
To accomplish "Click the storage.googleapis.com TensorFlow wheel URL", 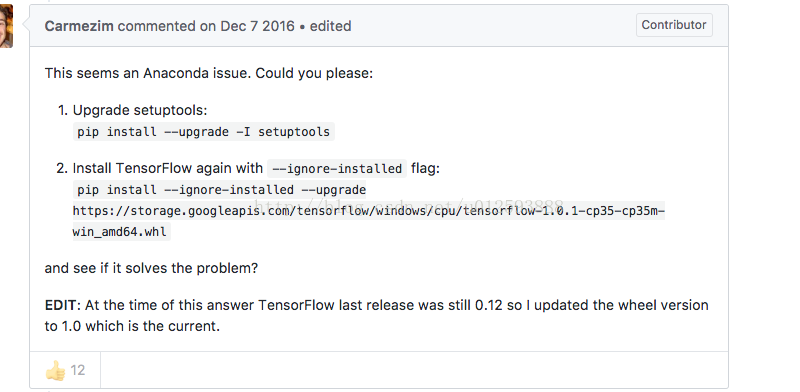I will point(368,211).
